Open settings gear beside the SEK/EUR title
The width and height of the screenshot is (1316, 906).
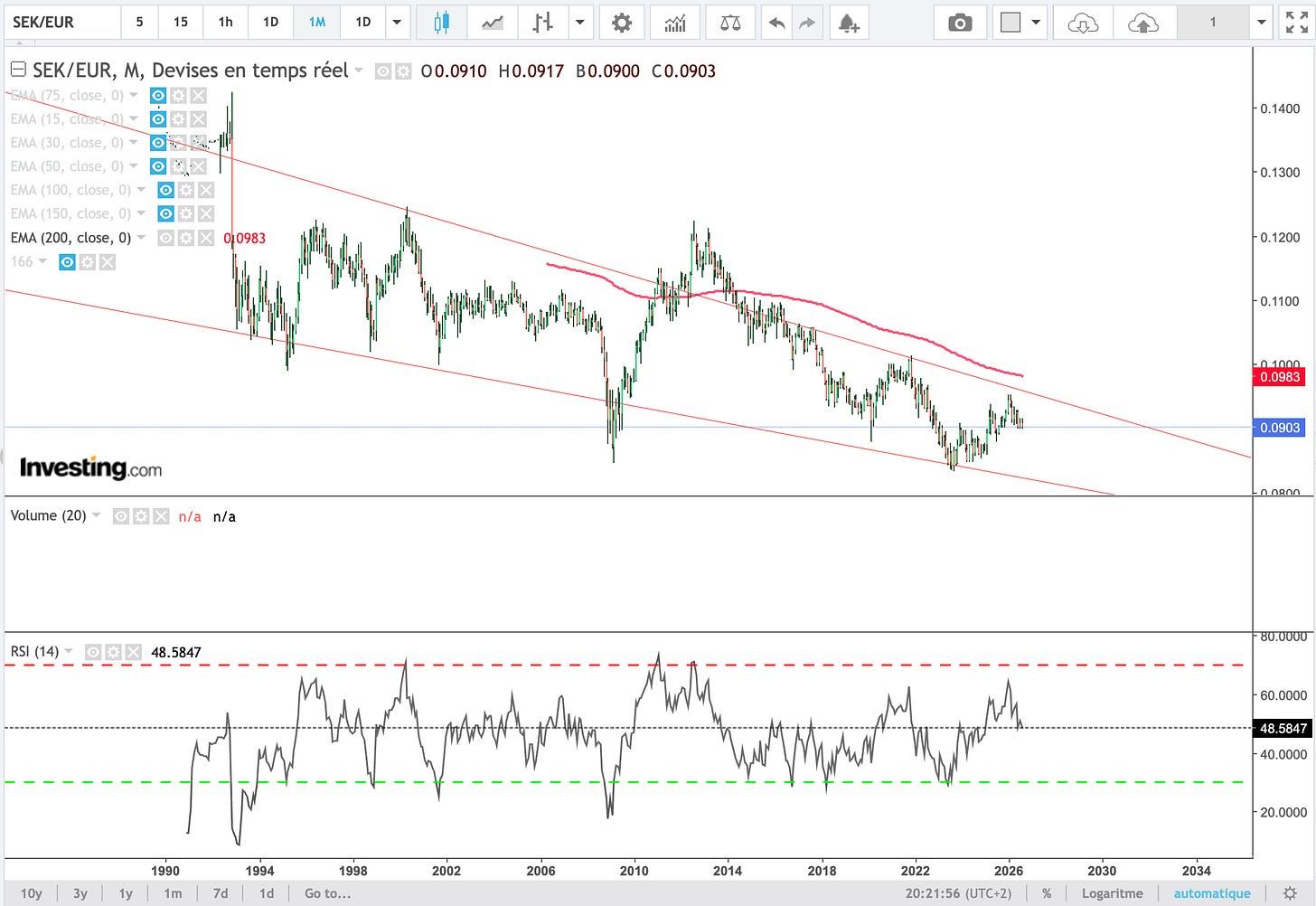coord(403,71)
